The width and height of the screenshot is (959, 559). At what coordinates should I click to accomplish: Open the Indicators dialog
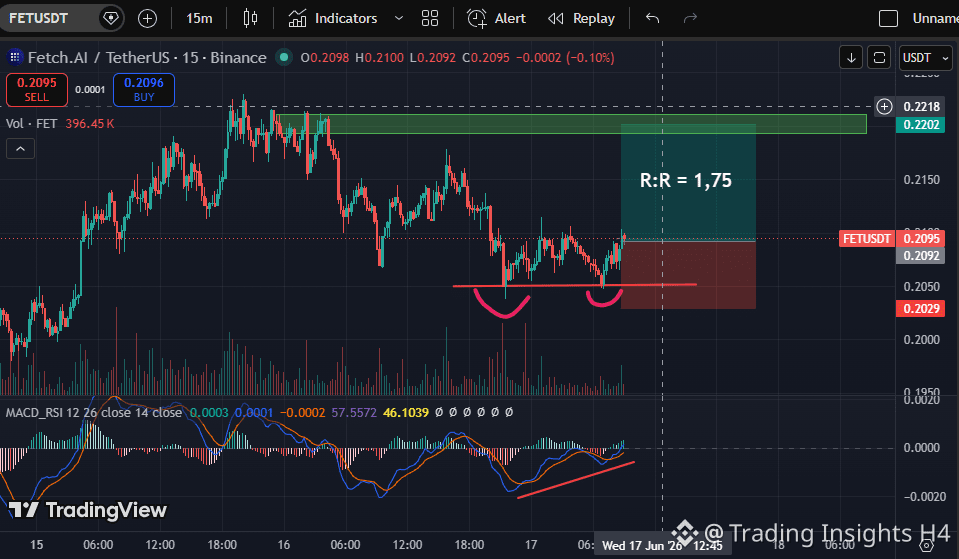pos(333,18)
